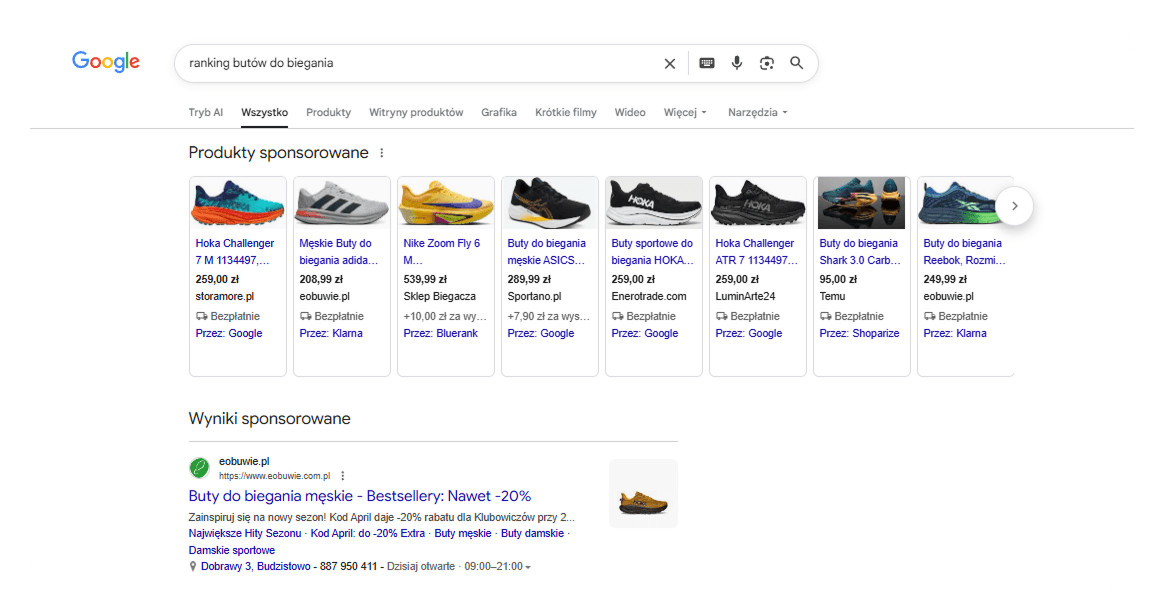Clear the search query with X

click(670, 64)
